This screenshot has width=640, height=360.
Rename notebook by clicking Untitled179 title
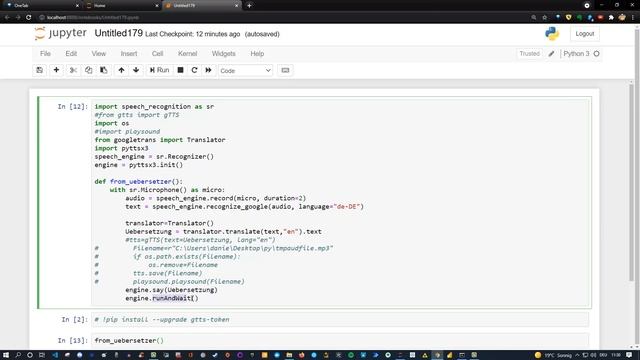click(118, 33)
